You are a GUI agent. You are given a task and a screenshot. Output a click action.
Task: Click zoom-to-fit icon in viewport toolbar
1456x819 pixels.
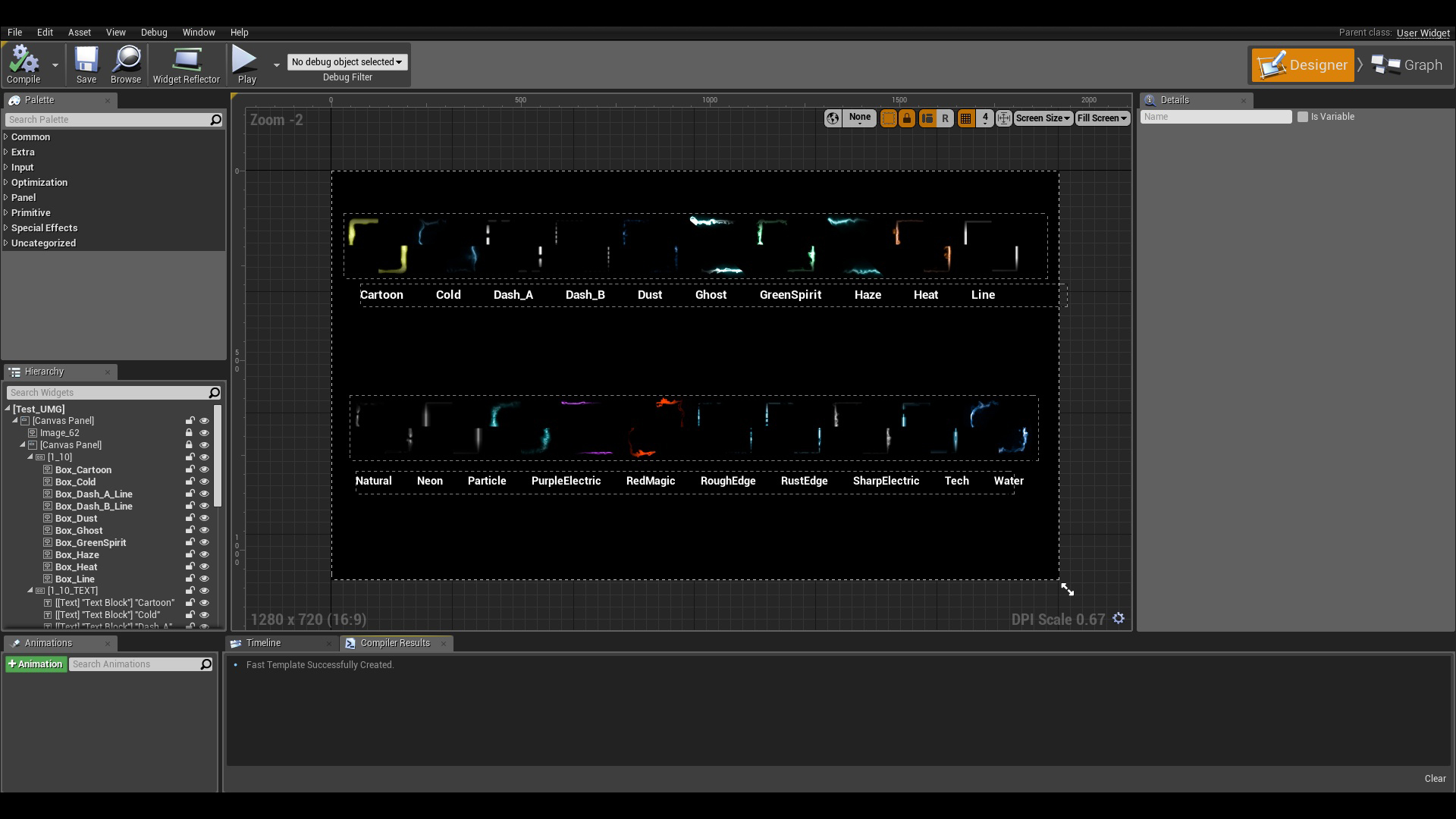(x=1003, y=118)
